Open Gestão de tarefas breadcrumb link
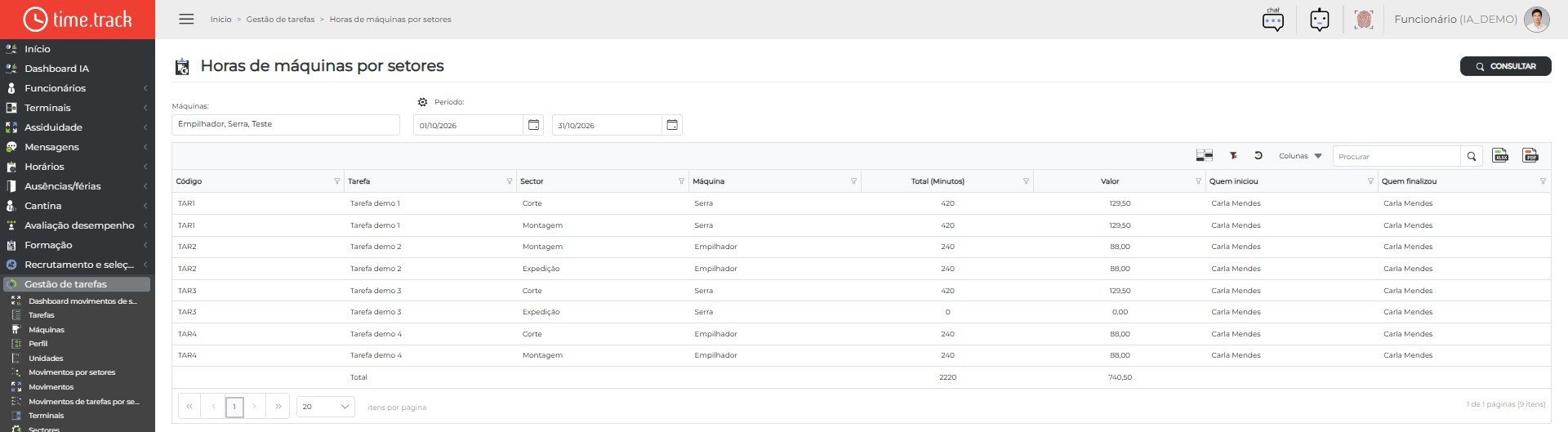Screen dimensions: 1568x432 coord(280,20)
